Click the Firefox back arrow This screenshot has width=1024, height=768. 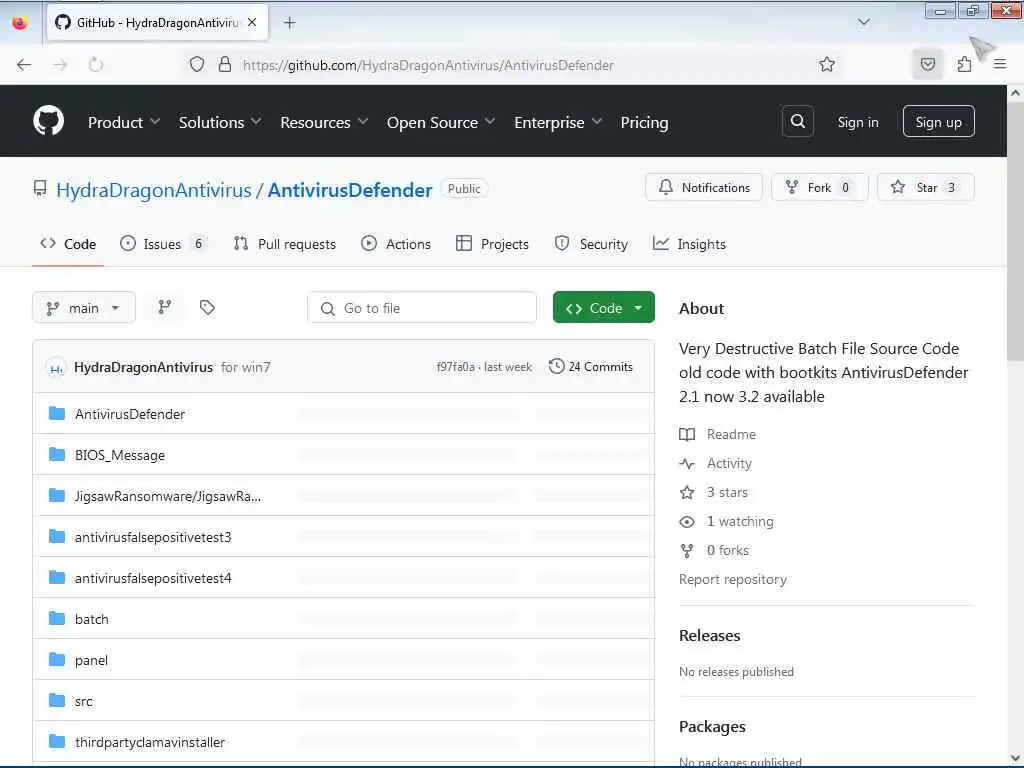24,65
